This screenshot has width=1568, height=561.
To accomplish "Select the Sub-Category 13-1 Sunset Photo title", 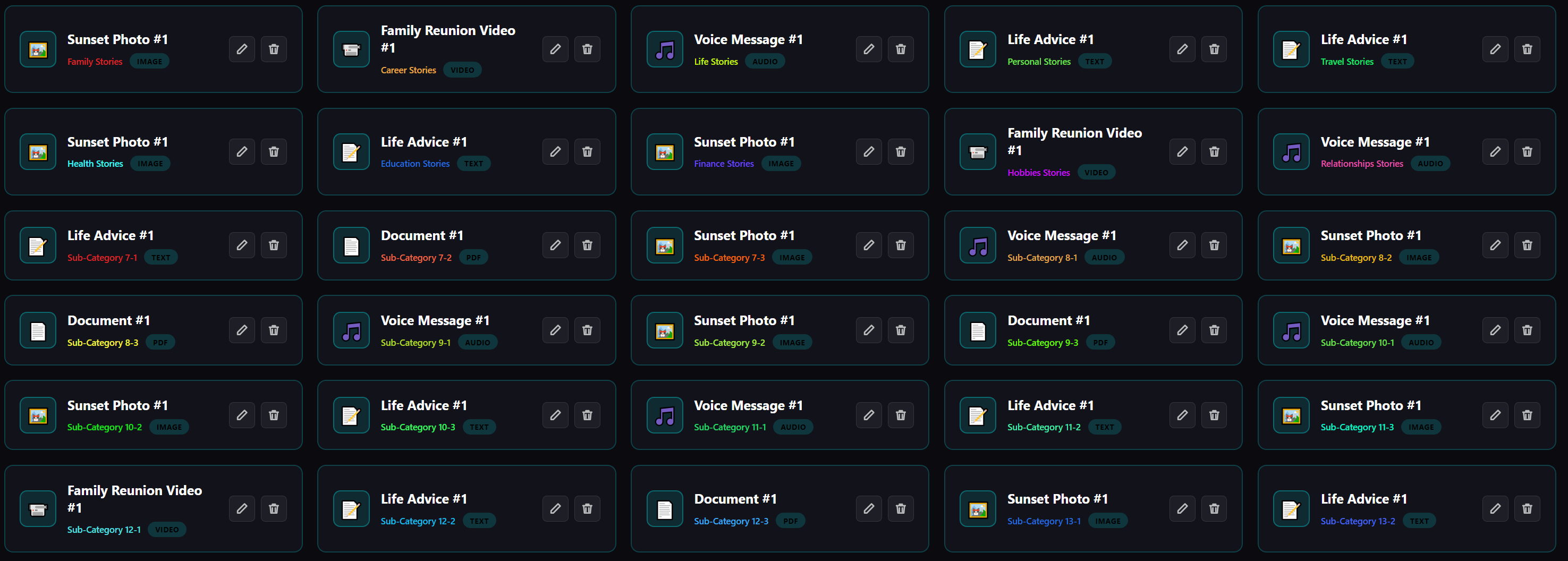I will (x=1057, y=499).
